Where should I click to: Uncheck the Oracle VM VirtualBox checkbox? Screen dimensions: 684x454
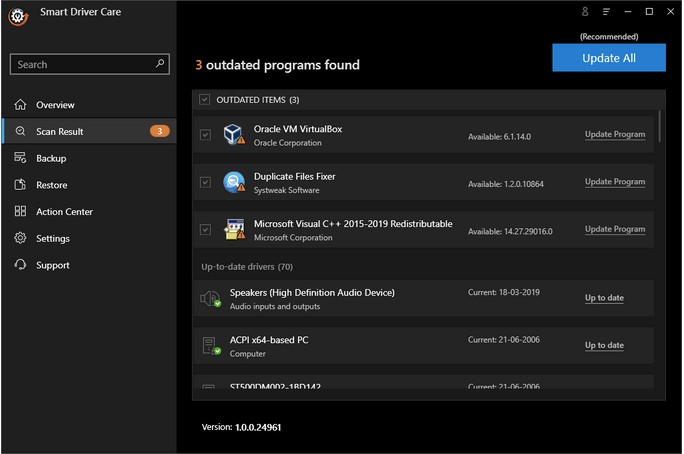pyautogui.click(x=205, y=135)
